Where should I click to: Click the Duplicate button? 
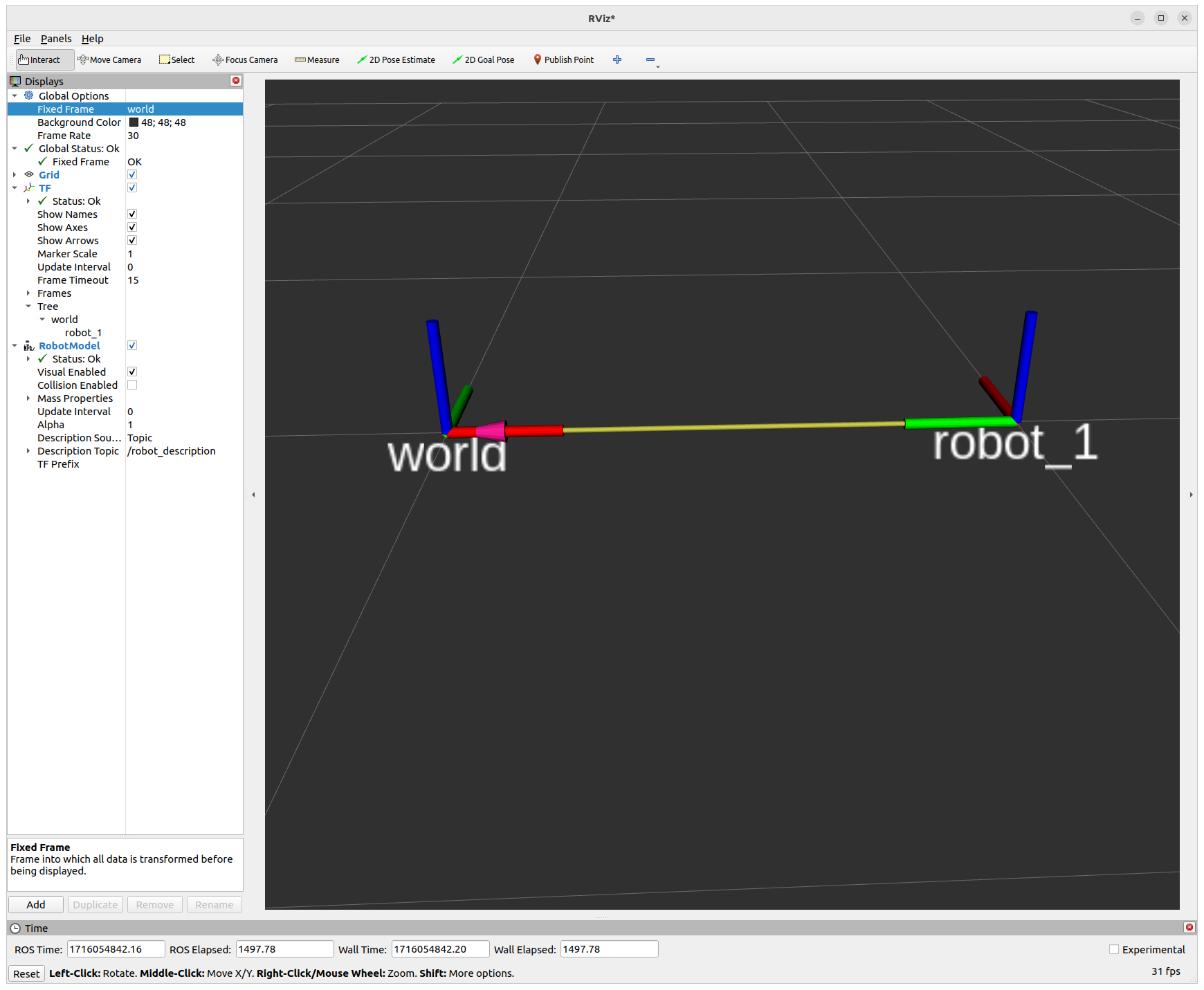coord(95,904)
